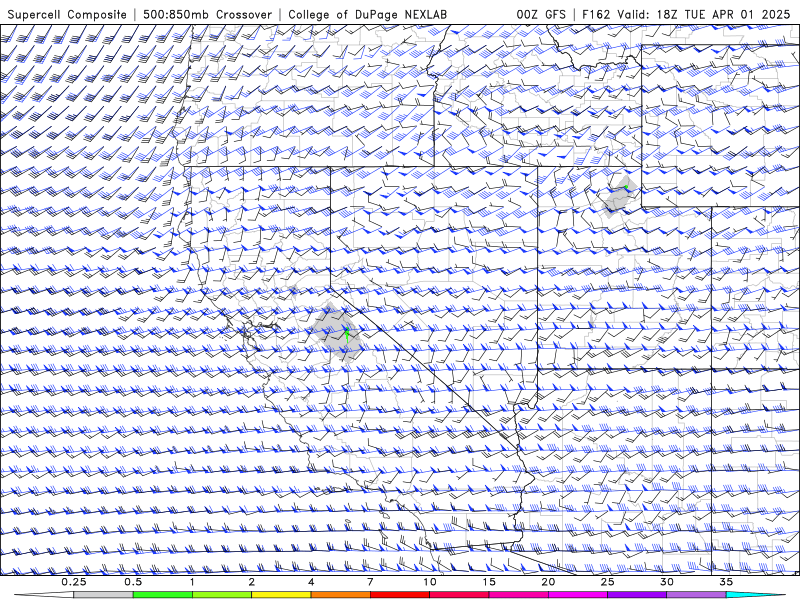Viewport: 800px width, 600px height.
Task: Click the "F162" forecast hour text
Action: [596, 14]
